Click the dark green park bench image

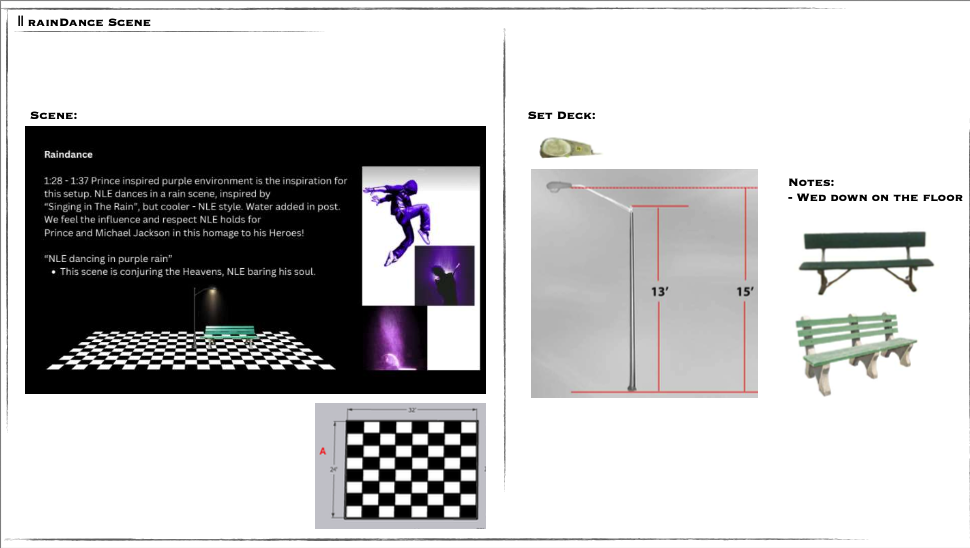[x=866, y=263]
